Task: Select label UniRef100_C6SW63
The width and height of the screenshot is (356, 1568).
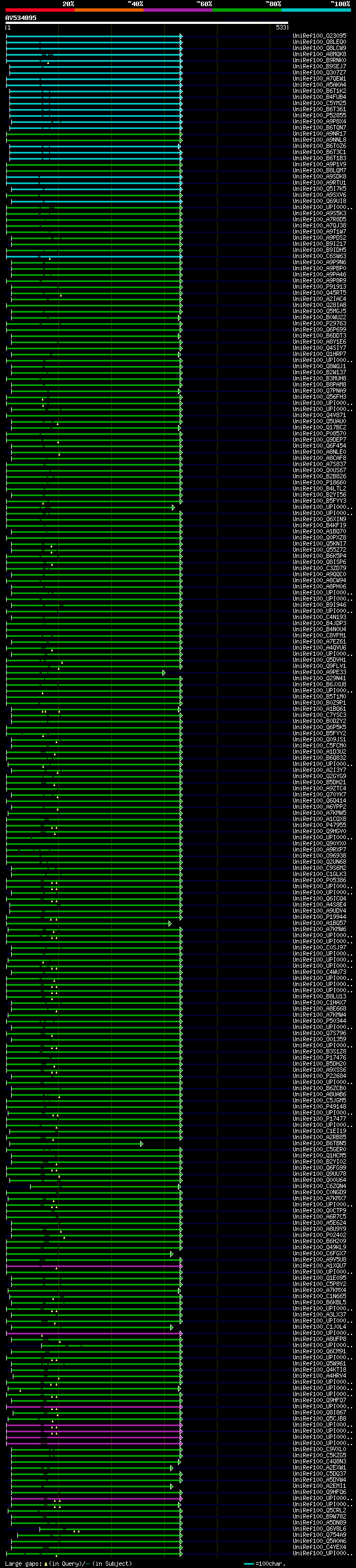Action: click(319, 256)
